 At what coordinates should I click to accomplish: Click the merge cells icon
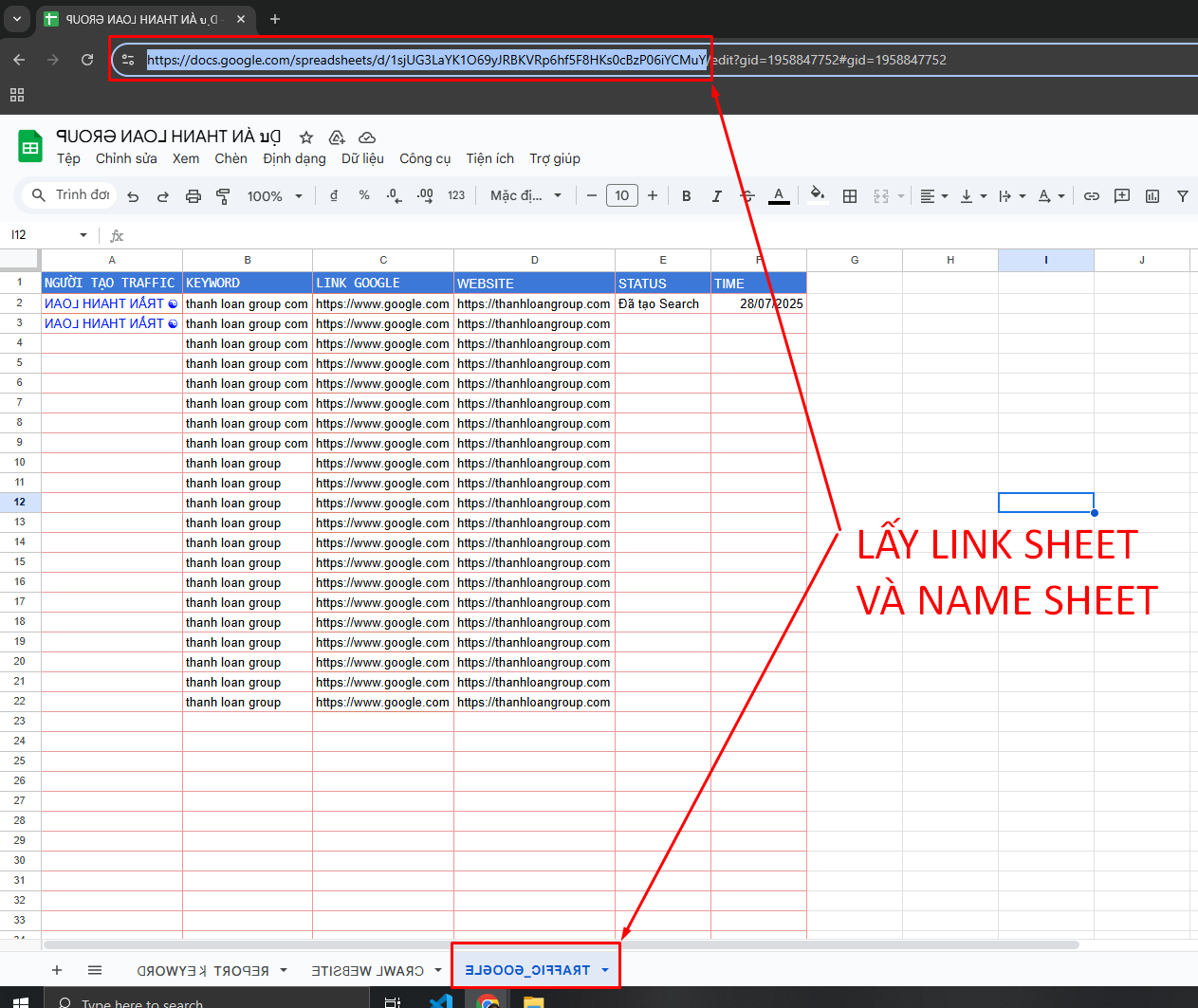pyautogui.click(x=881, y=195)
